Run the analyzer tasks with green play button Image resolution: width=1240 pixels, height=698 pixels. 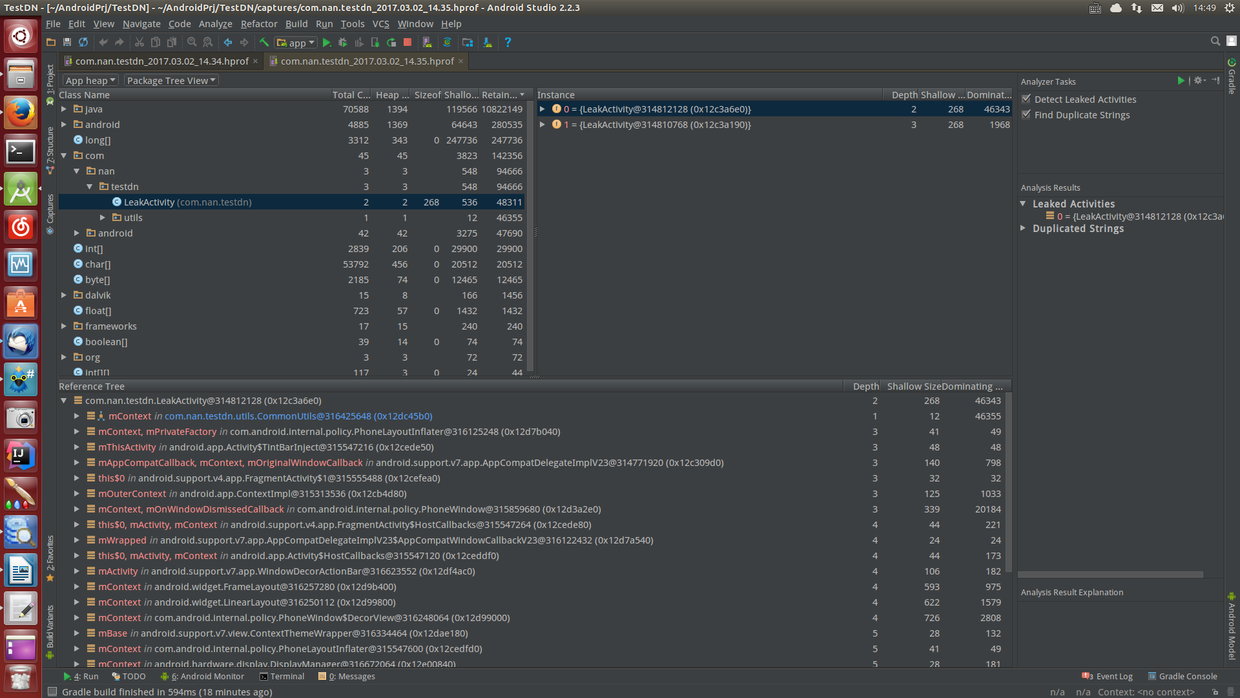(x=1181, y=81)
